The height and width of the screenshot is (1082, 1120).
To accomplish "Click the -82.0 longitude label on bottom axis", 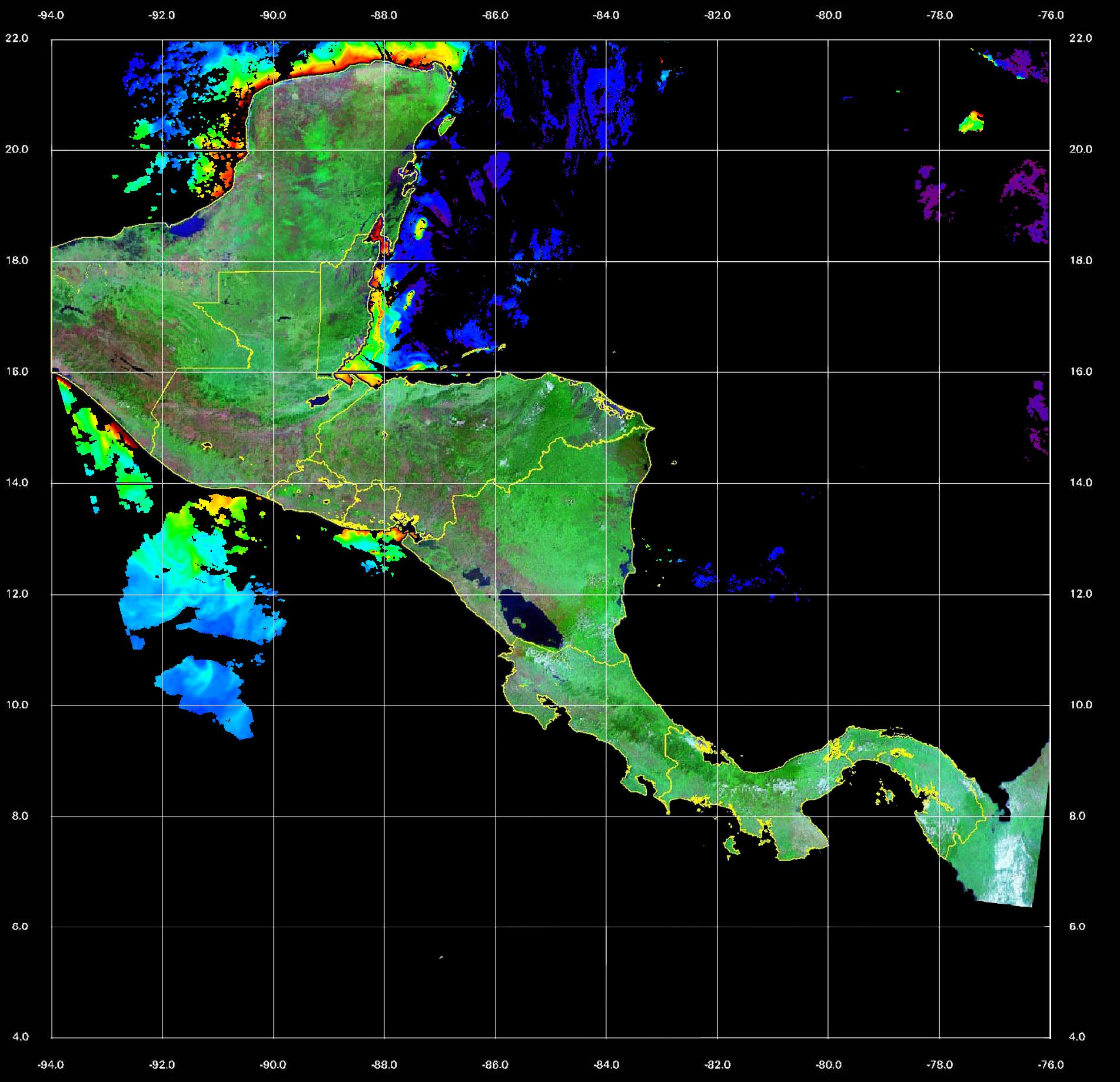I will [x=717, y=1065].
